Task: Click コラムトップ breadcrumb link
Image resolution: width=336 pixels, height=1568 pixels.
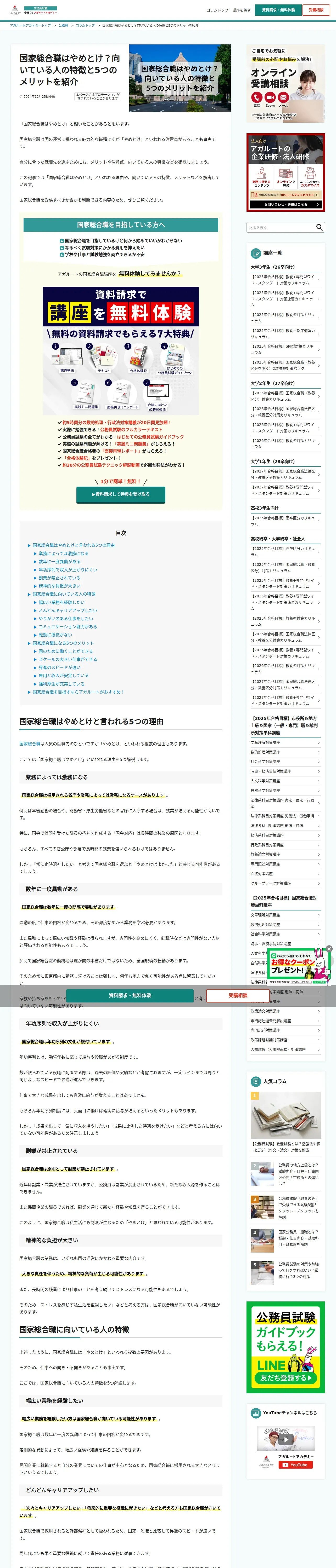Action: point(85,26)
